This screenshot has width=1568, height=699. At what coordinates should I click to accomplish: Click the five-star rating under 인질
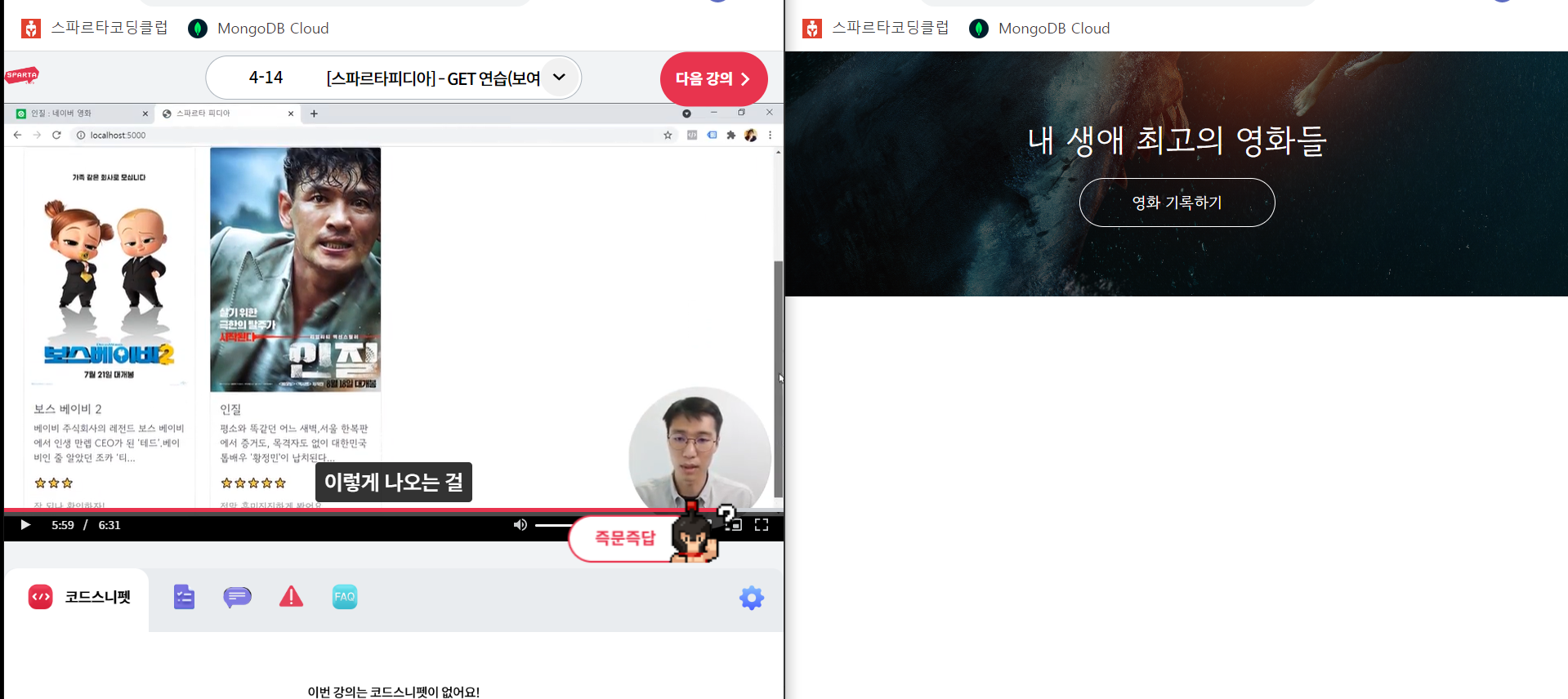(x=253, y=483)
